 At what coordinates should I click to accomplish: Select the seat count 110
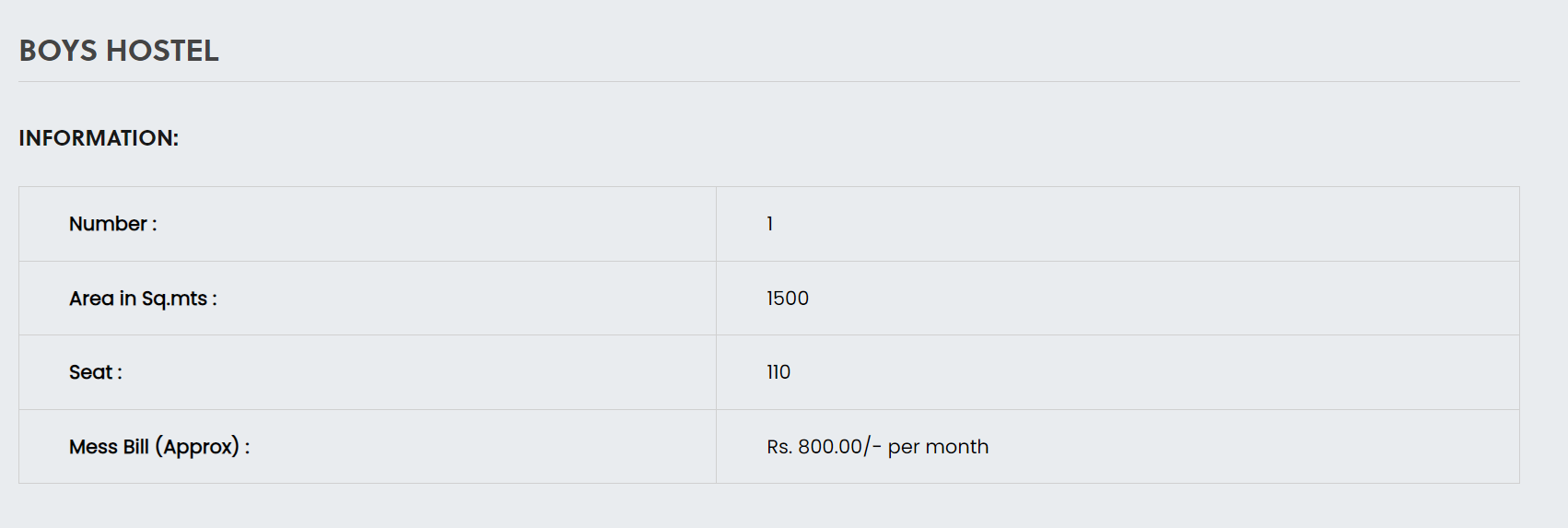pyautogui.click(x=778, y=372)
